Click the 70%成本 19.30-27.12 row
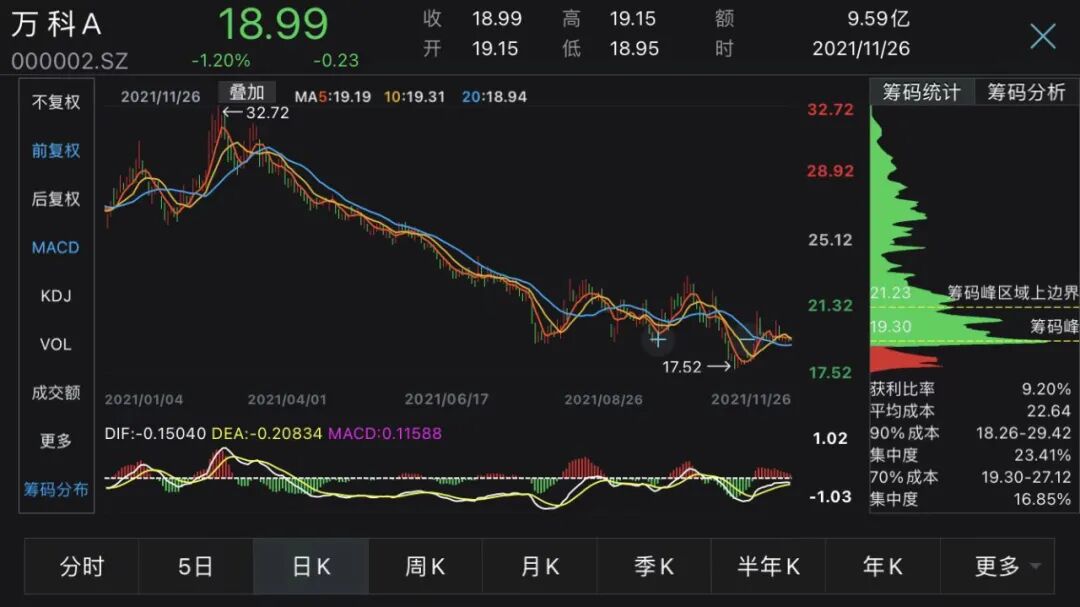 click(970, 477)
